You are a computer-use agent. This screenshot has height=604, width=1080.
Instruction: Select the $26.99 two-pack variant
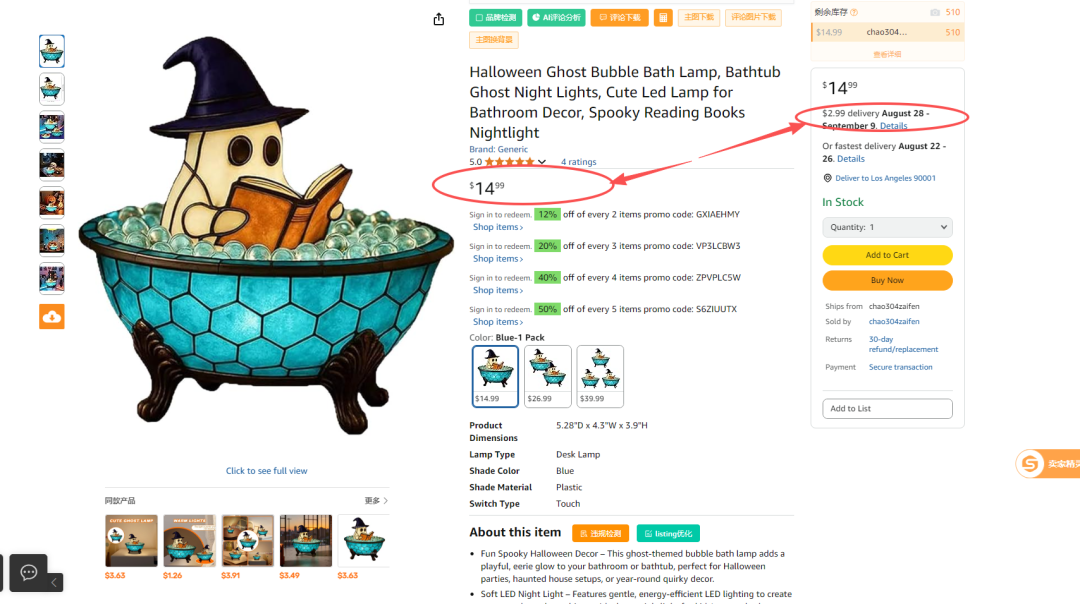(548, 376)
